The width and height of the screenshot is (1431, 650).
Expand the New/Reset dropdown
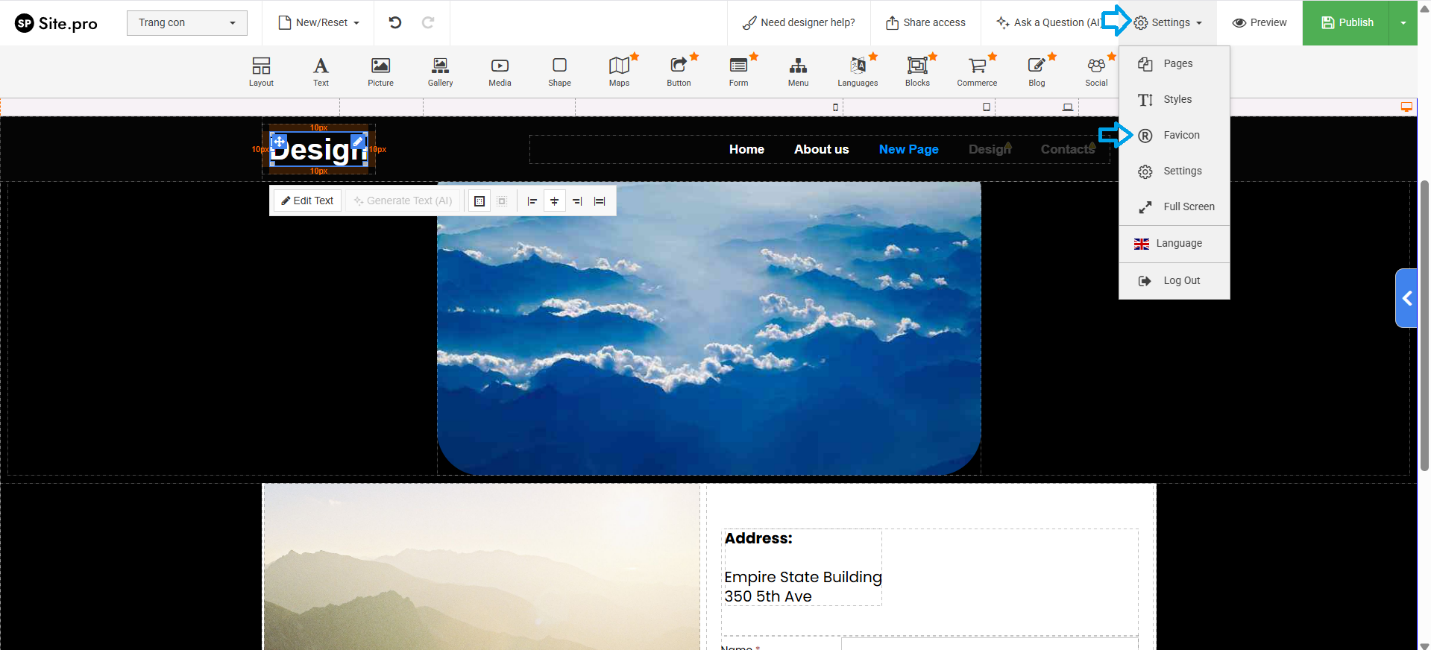(318, 22)
